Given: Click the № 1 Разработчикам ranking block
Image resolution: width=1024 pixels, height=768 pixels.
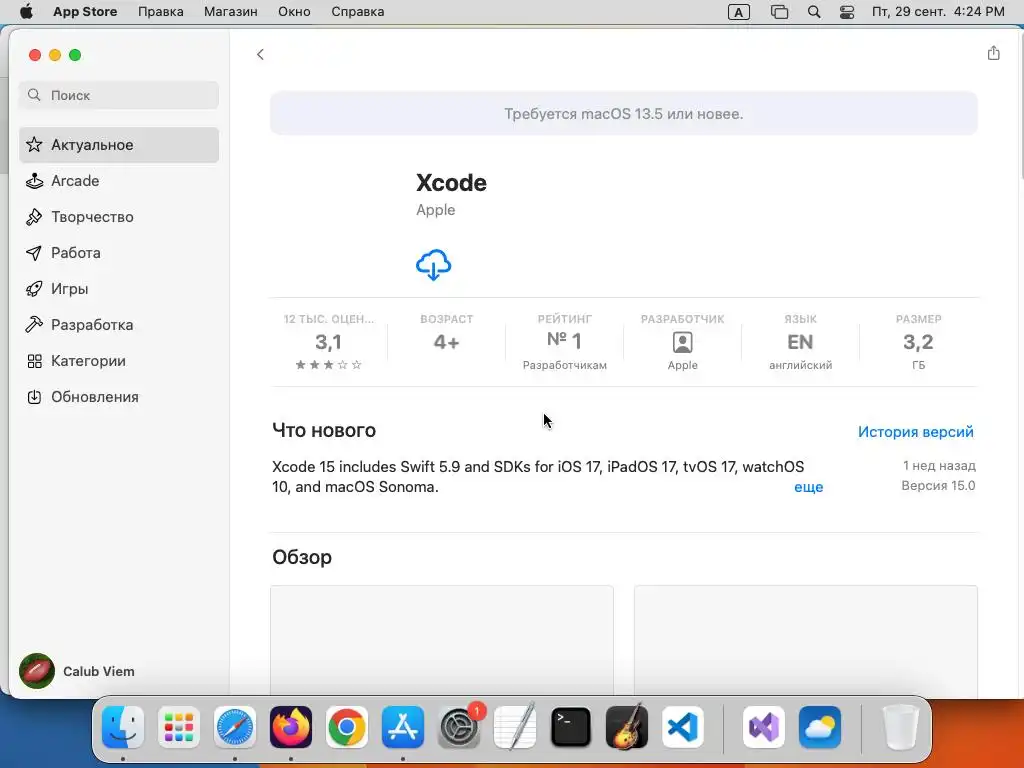Looking at the screenshot, I should click(565, 342).
